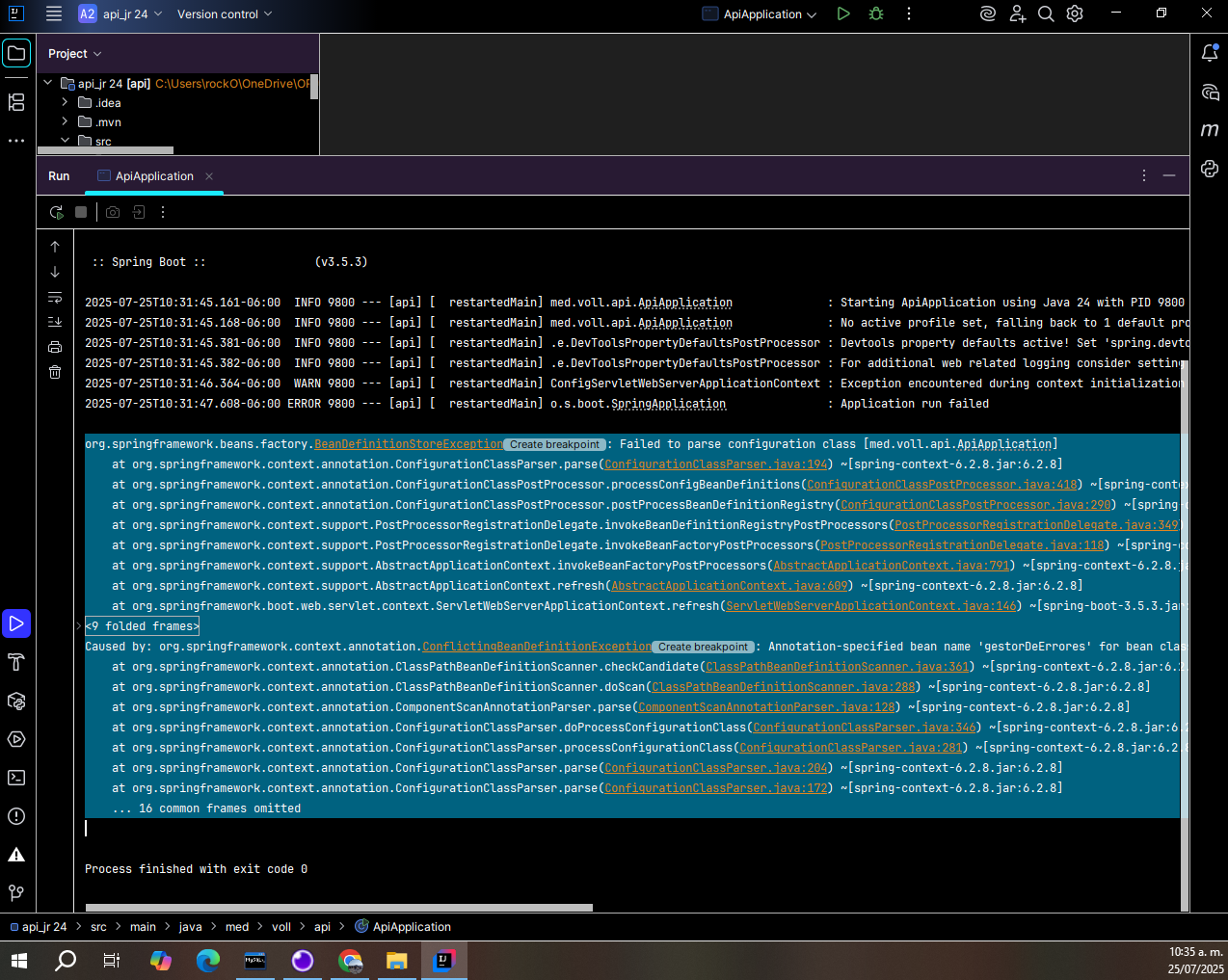Screen dimensions: 1228x980
Task: Open Google Chrome from taskbar
Action: [x=350, y=961]
